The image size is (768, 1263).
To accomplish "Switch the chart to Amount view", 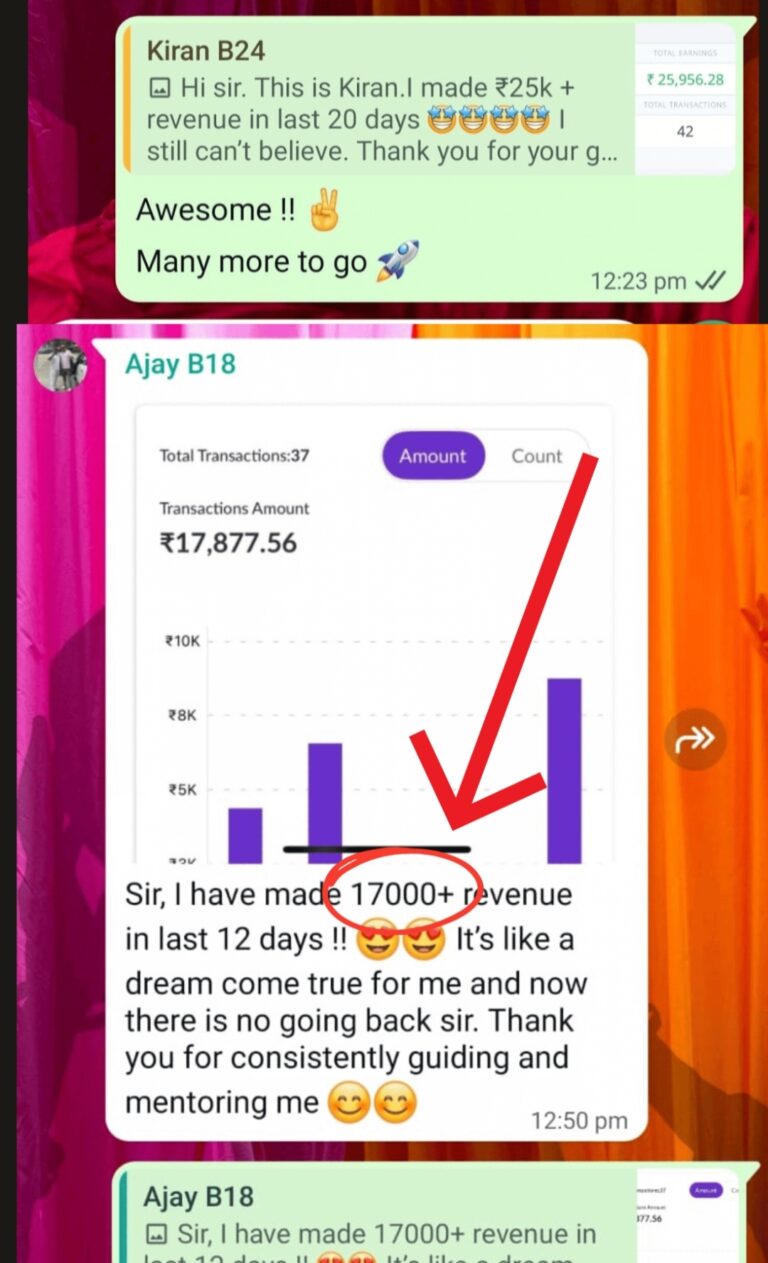I will (x=433, y=456).
